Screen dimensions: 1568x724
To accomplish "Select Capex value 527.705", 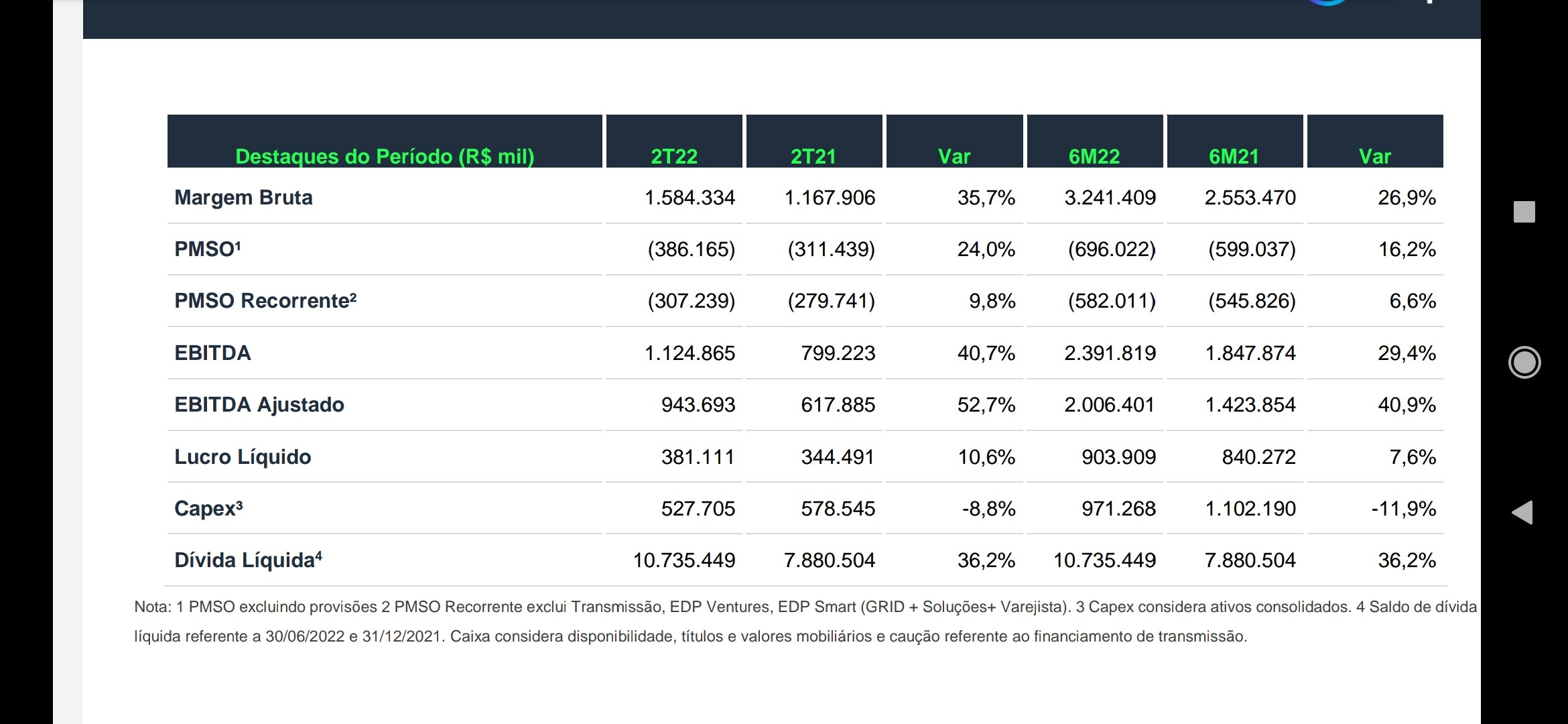I will (x=698, y=509).
